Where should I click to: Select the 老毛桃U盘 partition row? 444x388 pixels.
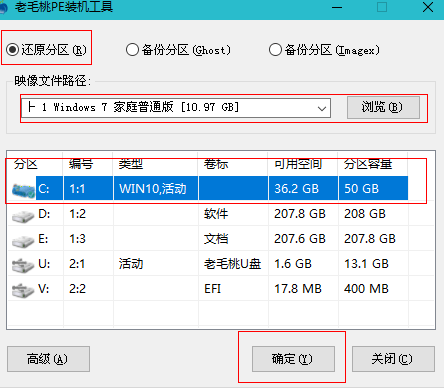click(221, 264)
